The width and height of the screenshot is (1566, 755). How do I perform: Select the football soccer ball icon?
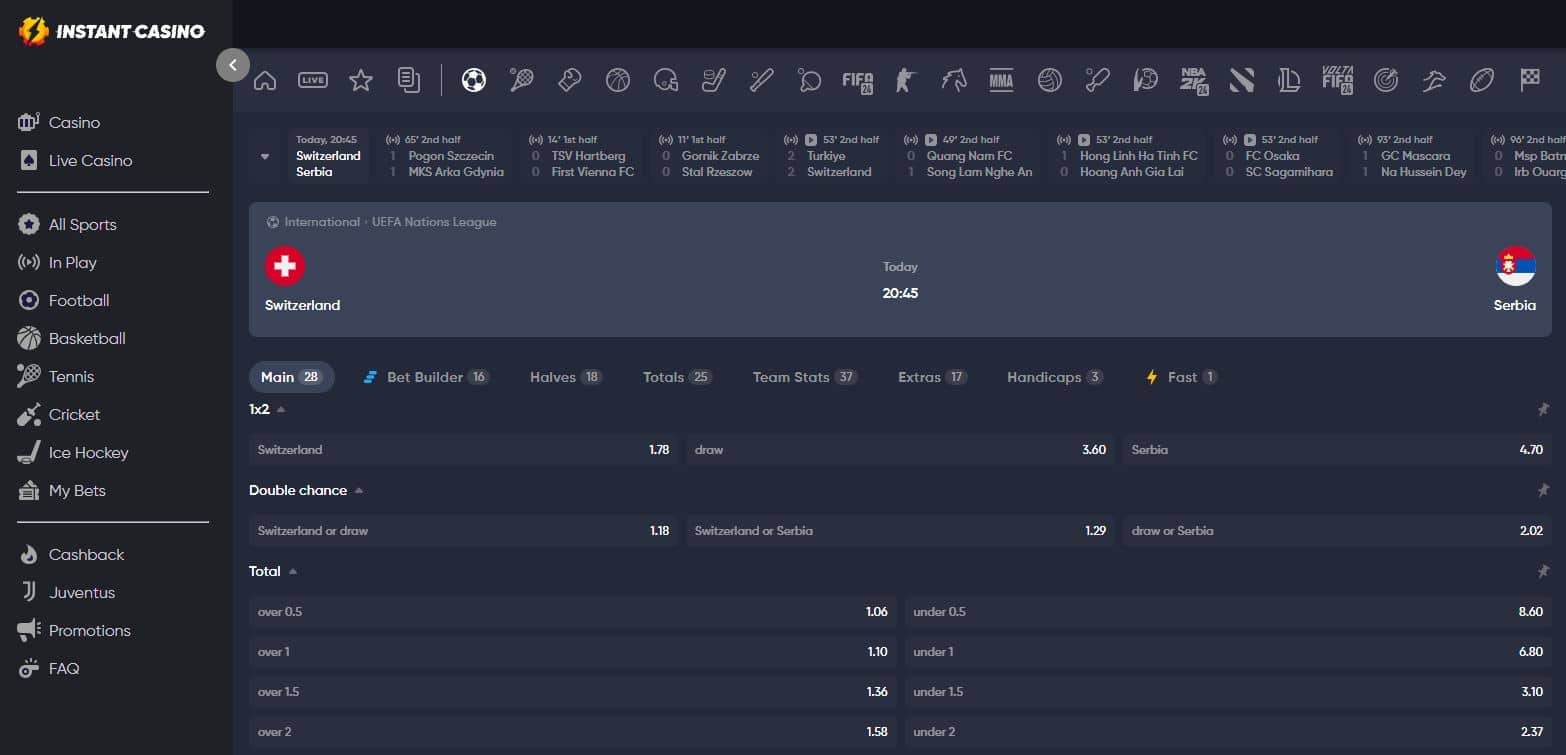pyautogui.click(x=474, y=80)
